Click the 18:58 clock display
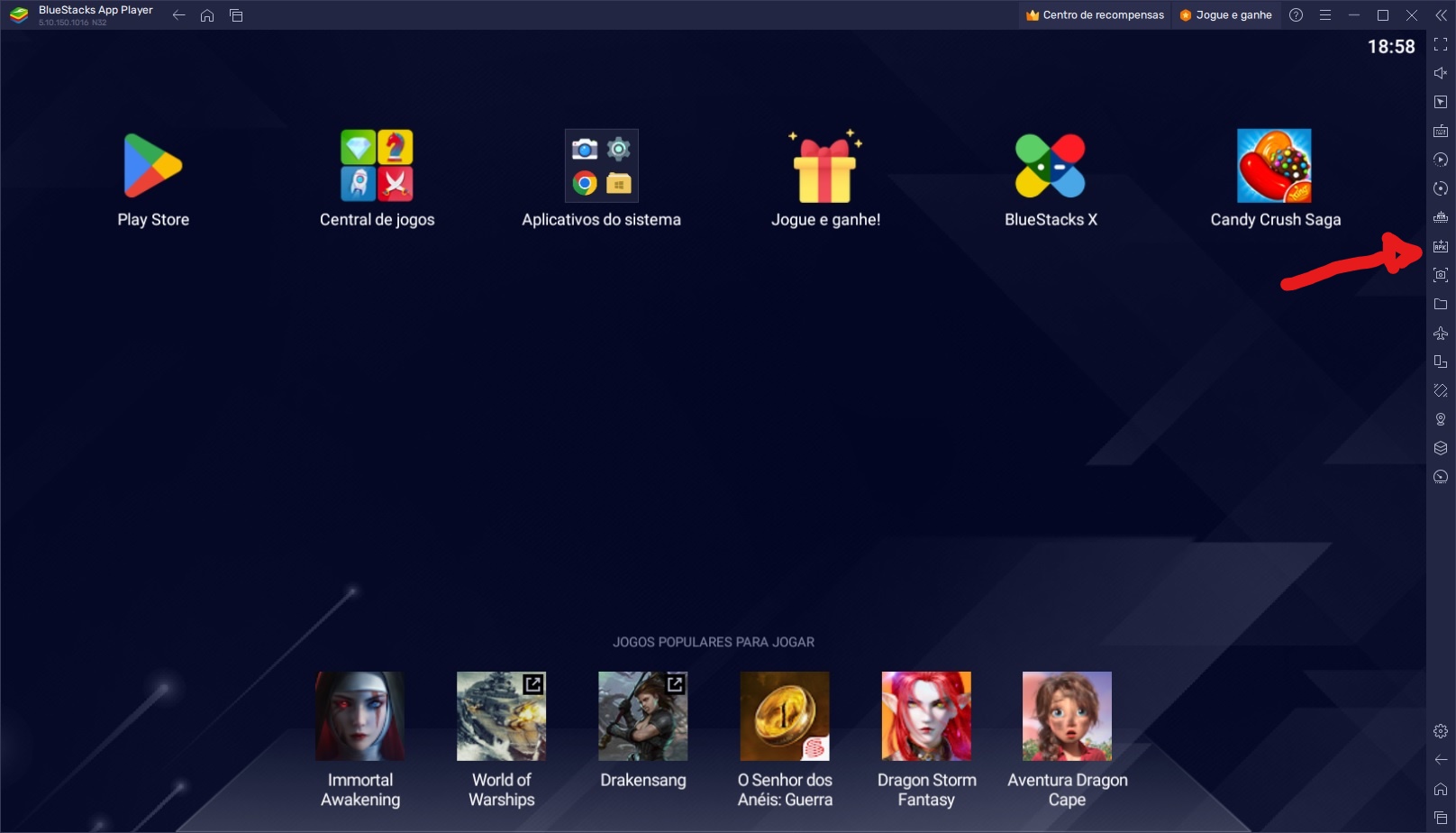1456x833 pixels. click(x=1391, y=47)
